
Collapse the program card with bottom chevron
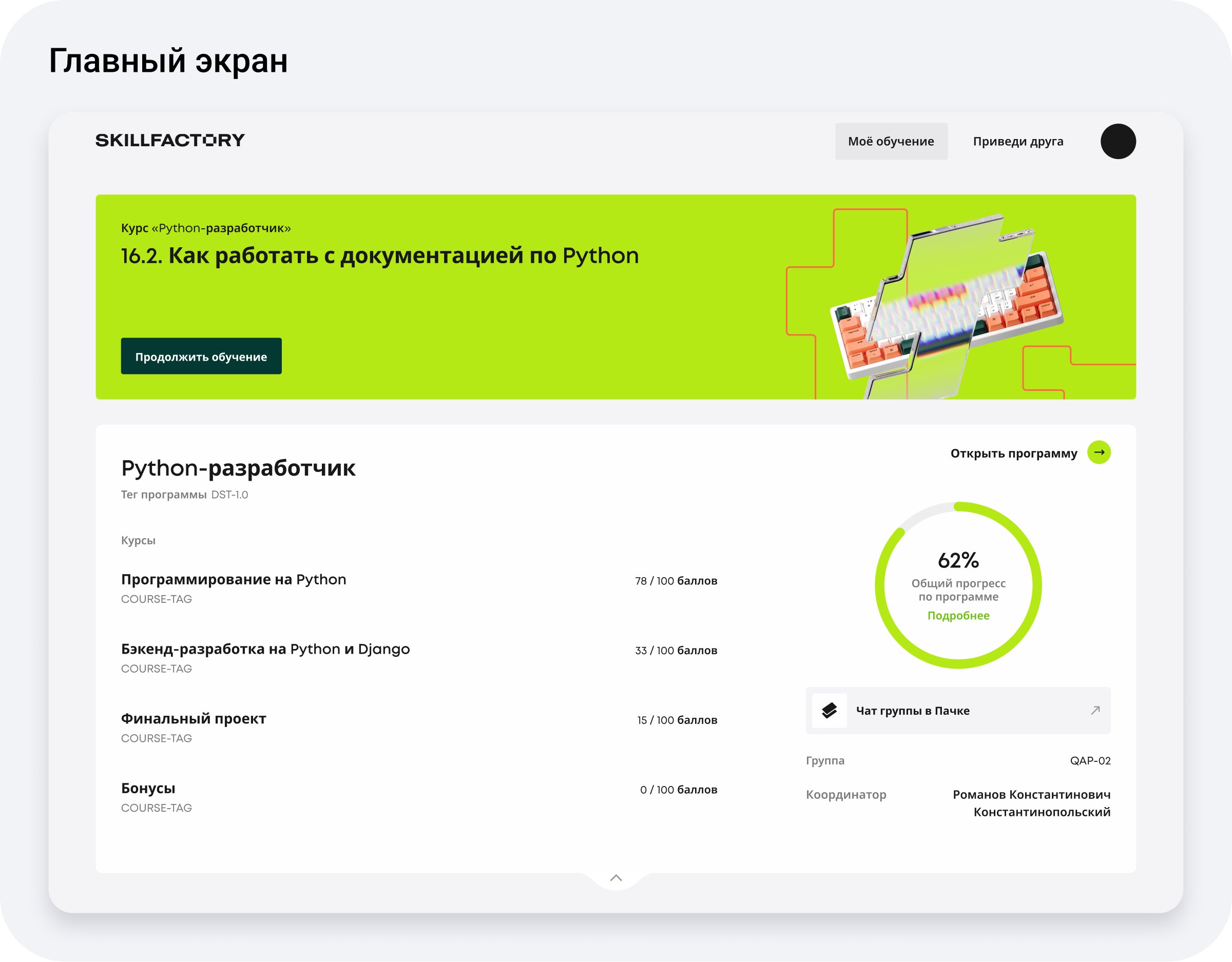coord(616,877)
